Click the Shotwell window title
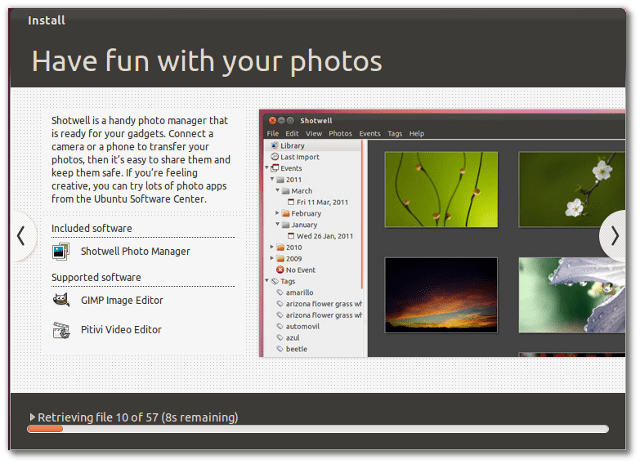Screen dimensions: 640x464 316,120
